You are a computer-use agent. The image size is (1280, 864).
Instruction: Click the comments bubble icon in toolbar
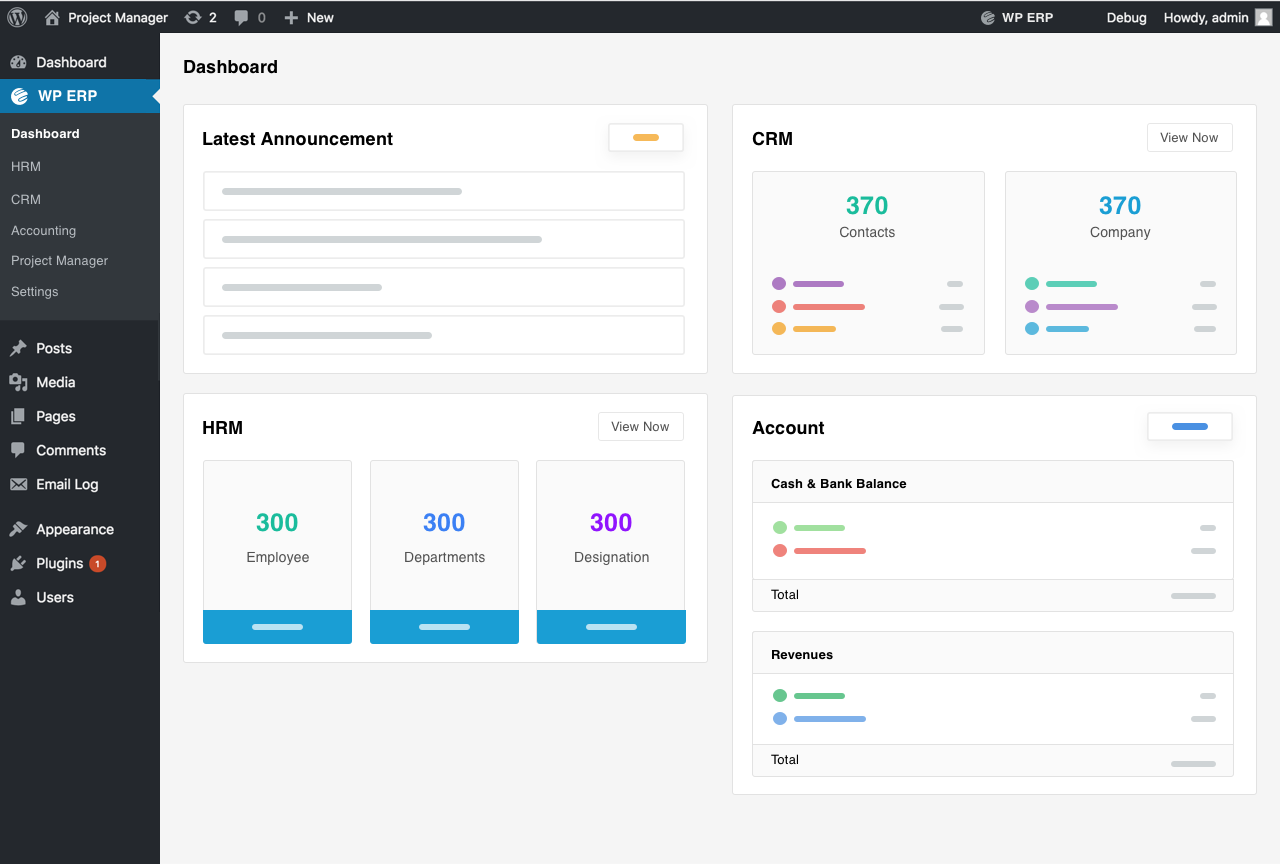click(241, 17)
